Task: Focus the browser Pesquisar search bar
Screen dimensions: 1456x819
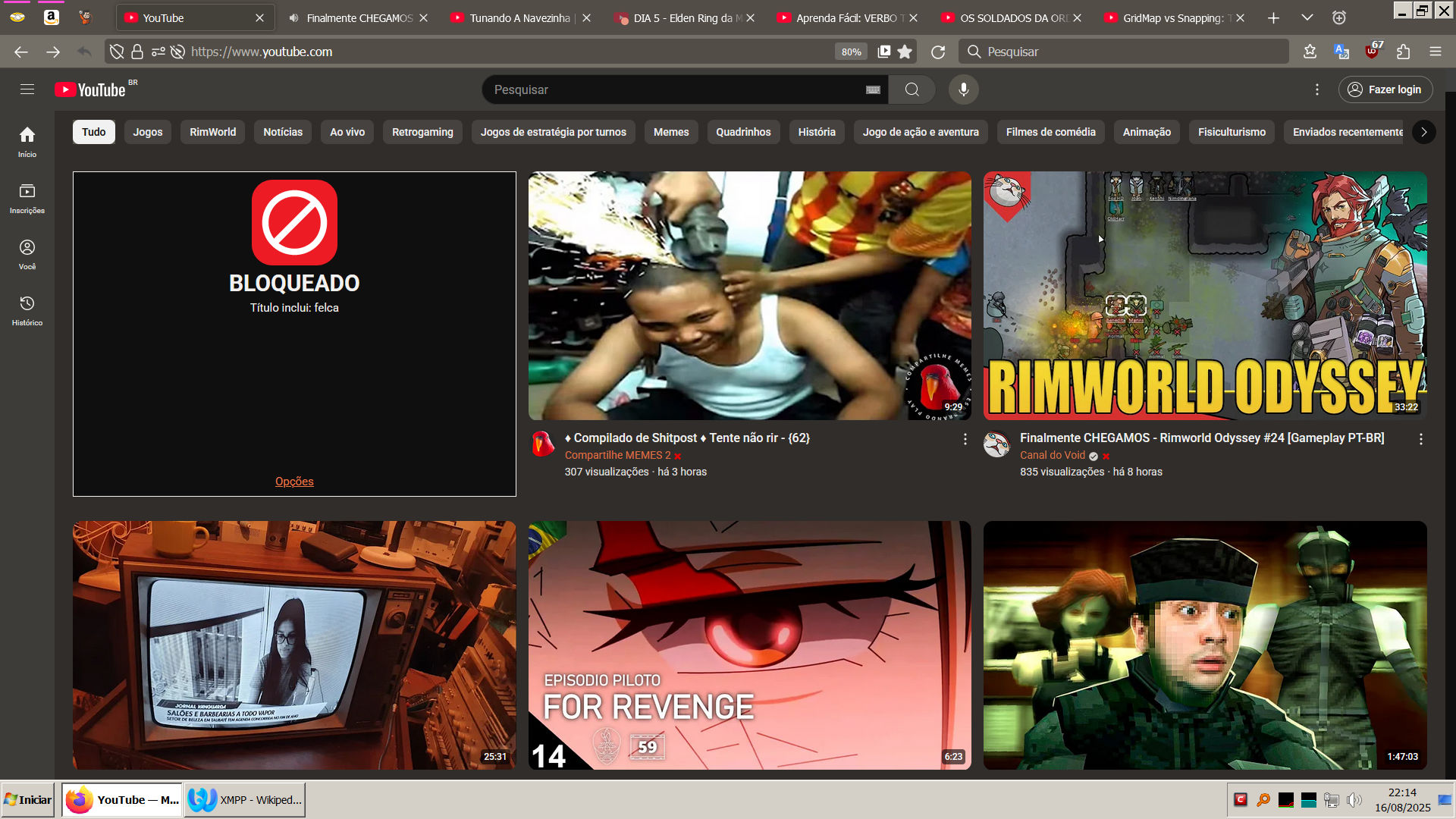Action: (x=1124, y=52)
